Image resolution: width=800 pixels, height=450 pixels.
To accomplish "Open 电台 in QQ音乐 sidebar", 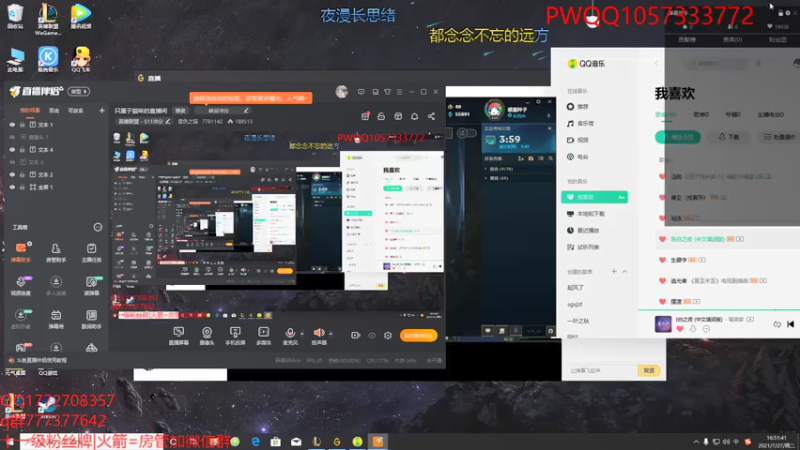I will pos(578,157).
